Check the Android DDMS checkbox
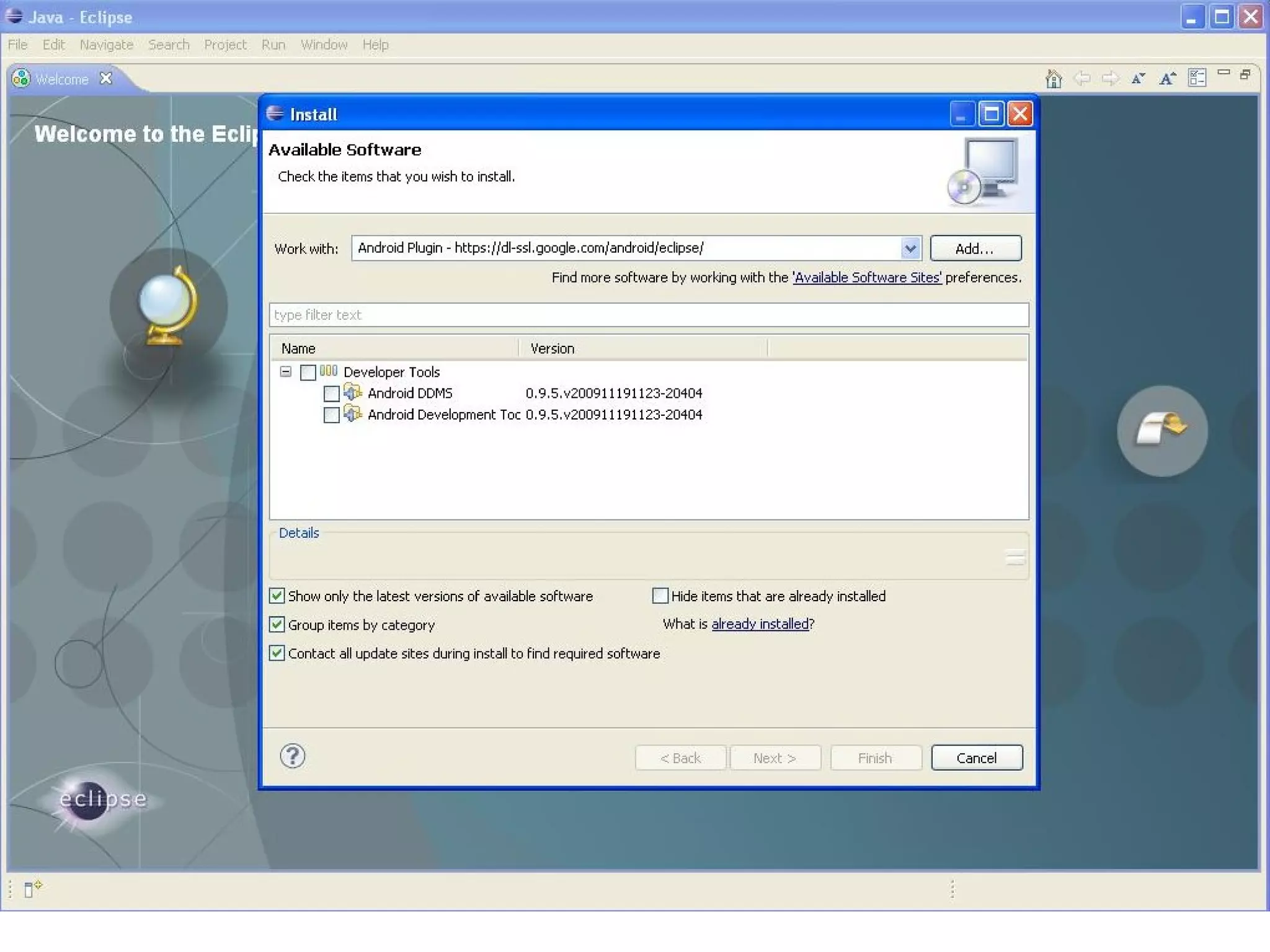This screenshot has height=952, width=1270. click(331, 394)
